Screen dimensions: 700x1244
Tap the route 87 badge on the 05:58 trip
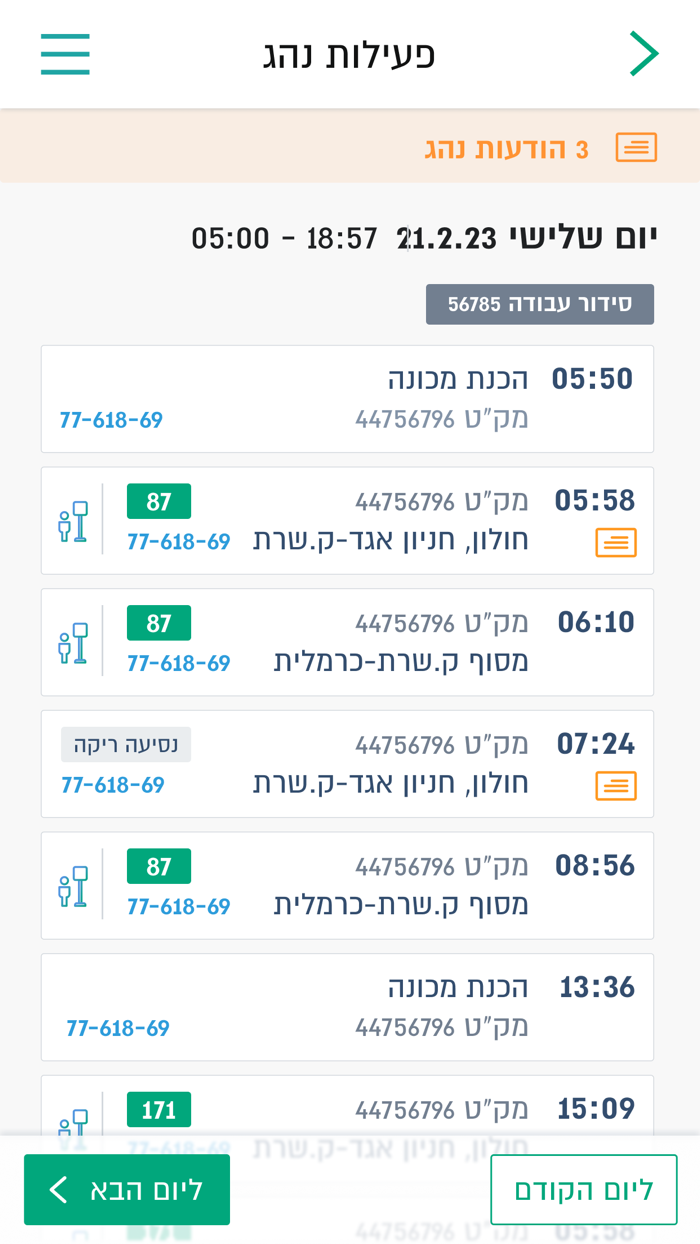(x=158, y=500)
